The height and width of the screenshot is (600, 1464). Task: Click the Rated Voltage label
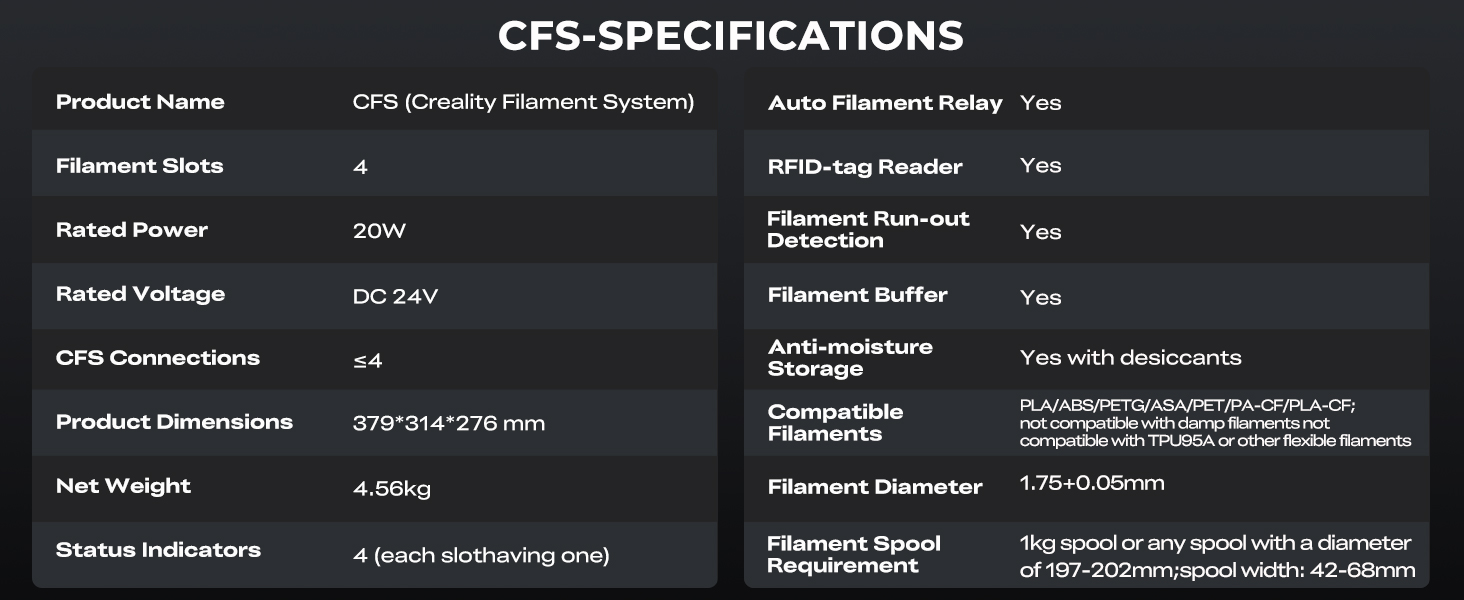pos(140,294)
